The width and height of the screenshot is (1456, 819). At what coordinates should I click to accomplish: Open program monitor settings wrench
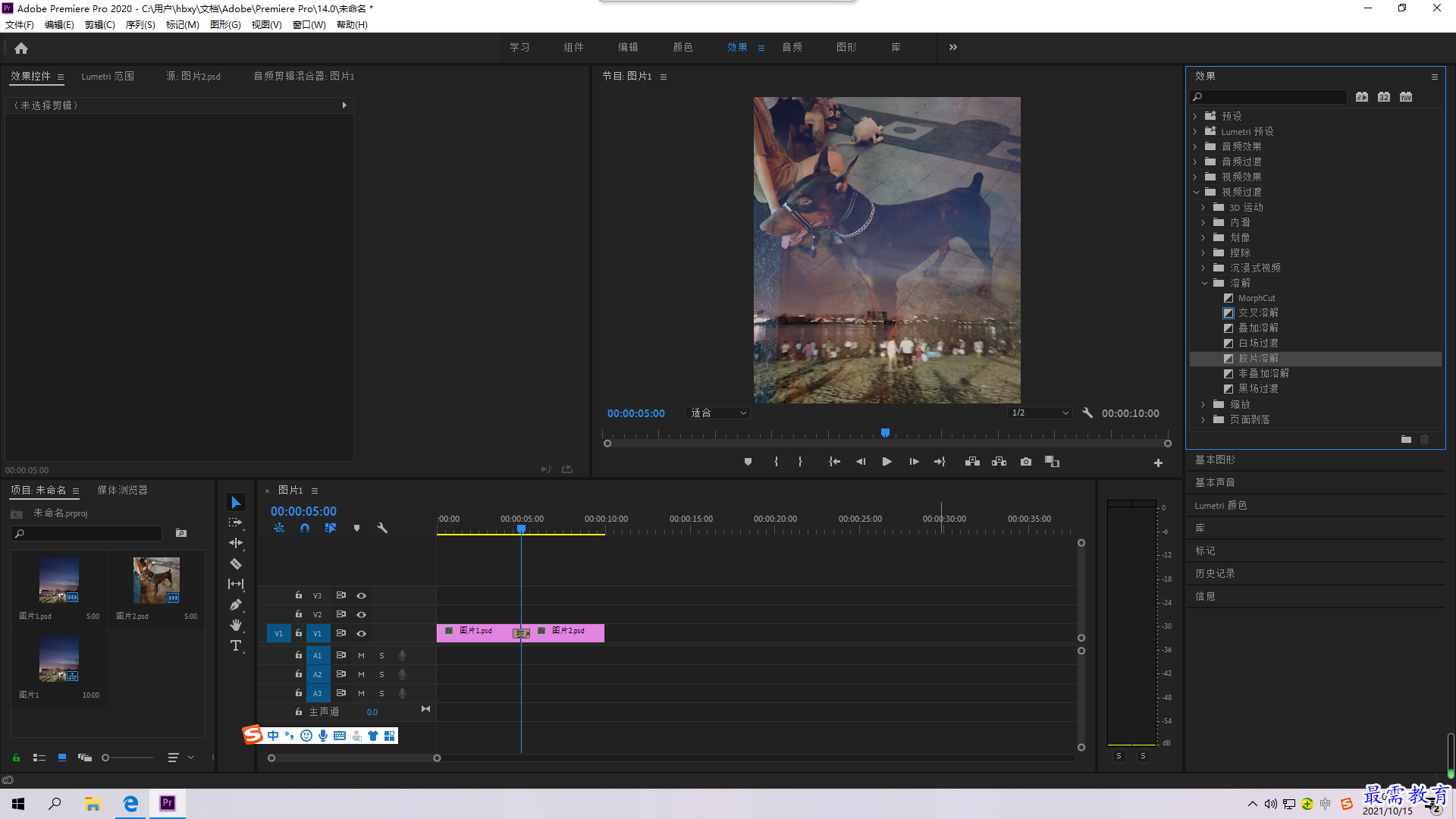click(1087, 413)
